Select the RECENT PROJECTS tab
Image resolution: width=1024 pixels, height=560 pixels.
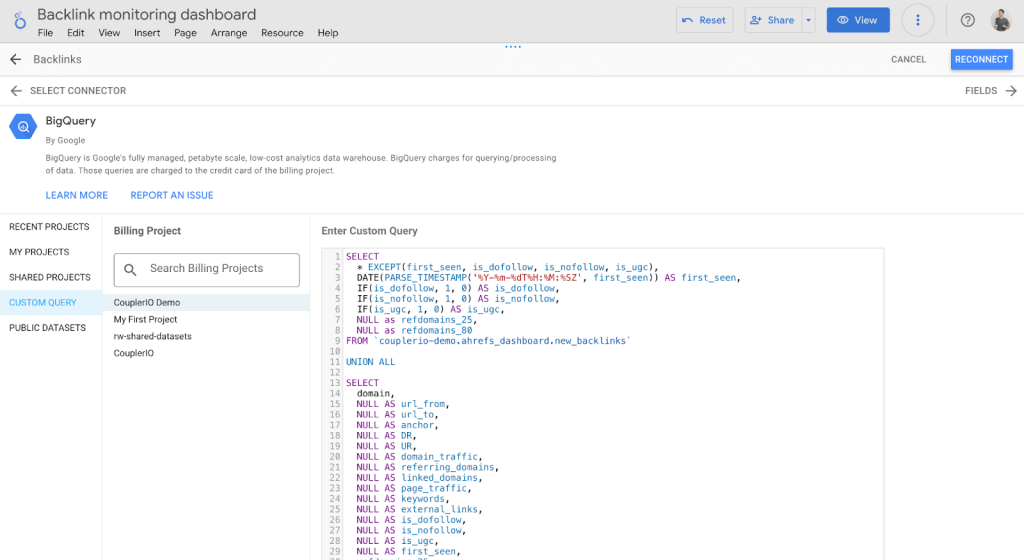[50, 226]
